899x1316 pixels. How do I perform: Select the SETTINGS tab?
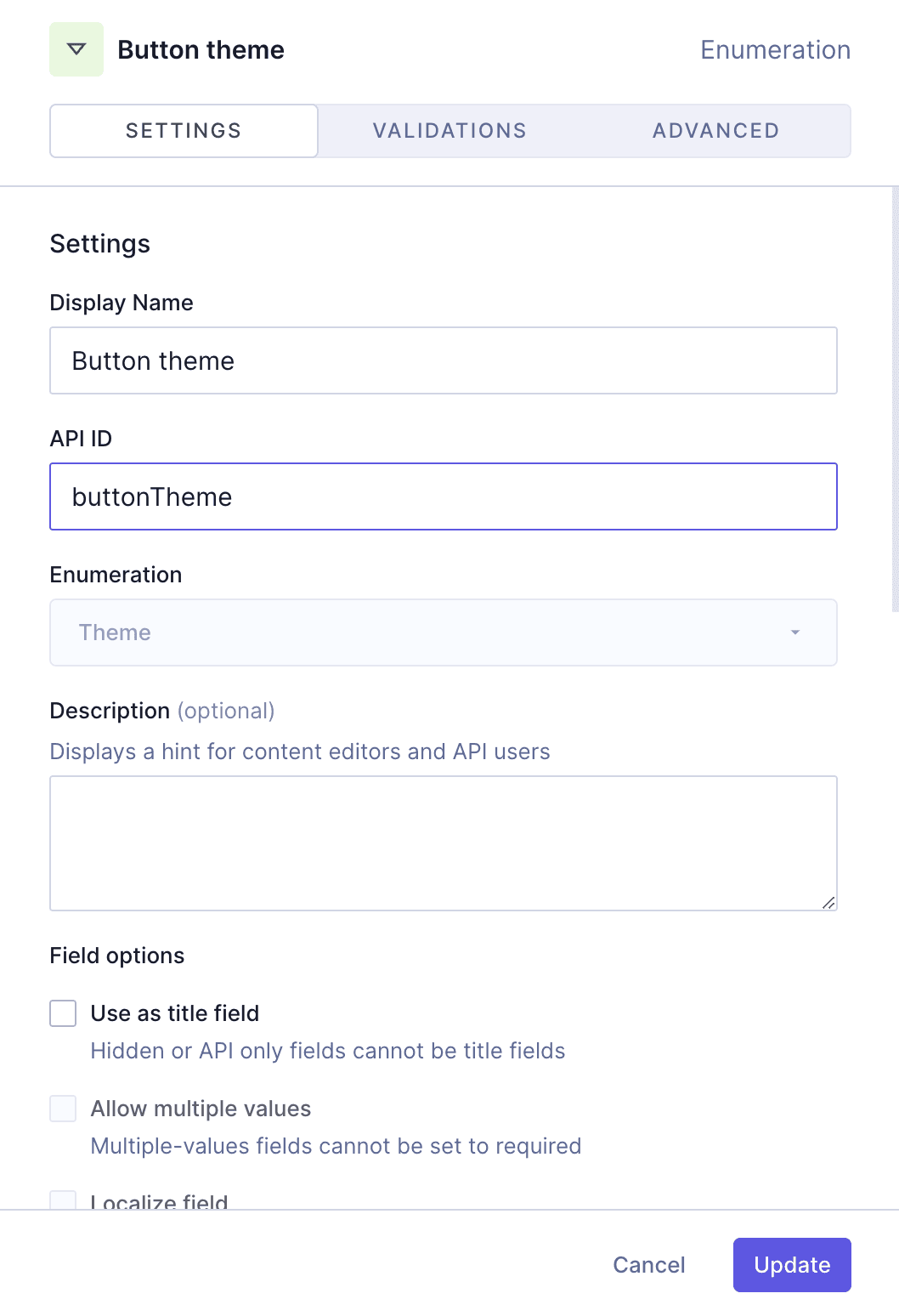(183, 130)
